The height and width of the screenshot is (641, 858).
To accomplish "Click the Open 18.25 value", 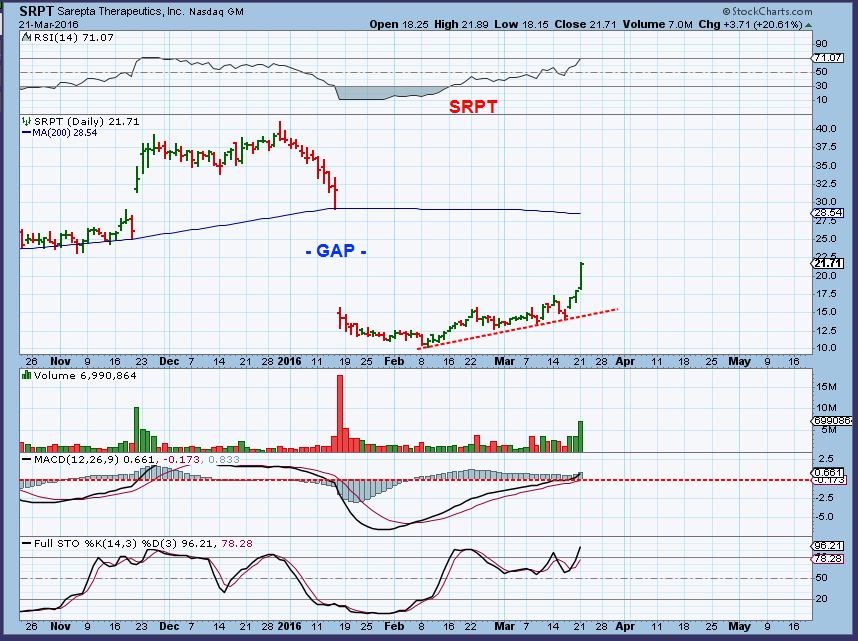I will (x=399, y=25).
